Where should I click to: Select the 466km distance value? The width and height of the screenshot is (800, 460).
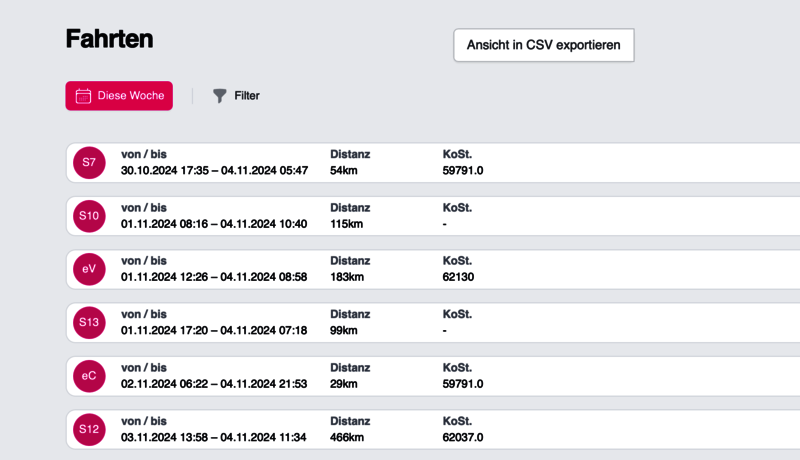(x=346, y=437)
